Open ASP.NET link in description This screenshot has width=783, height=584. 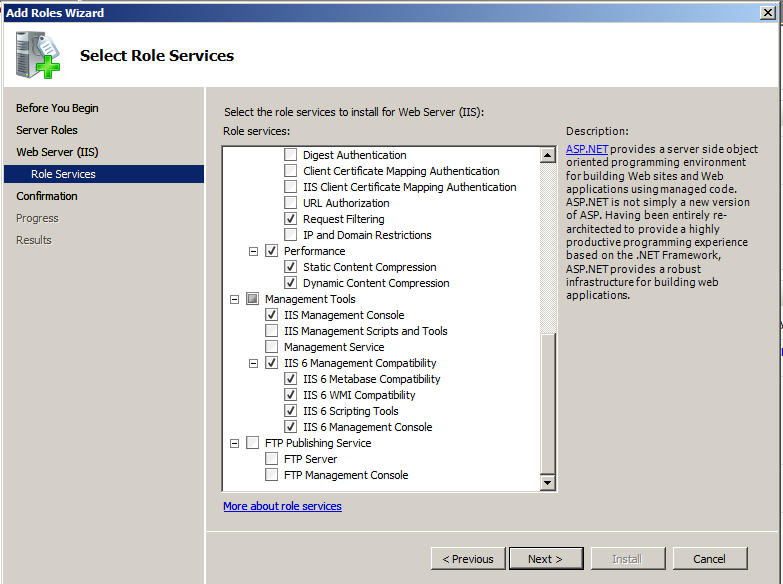point(587,149)
